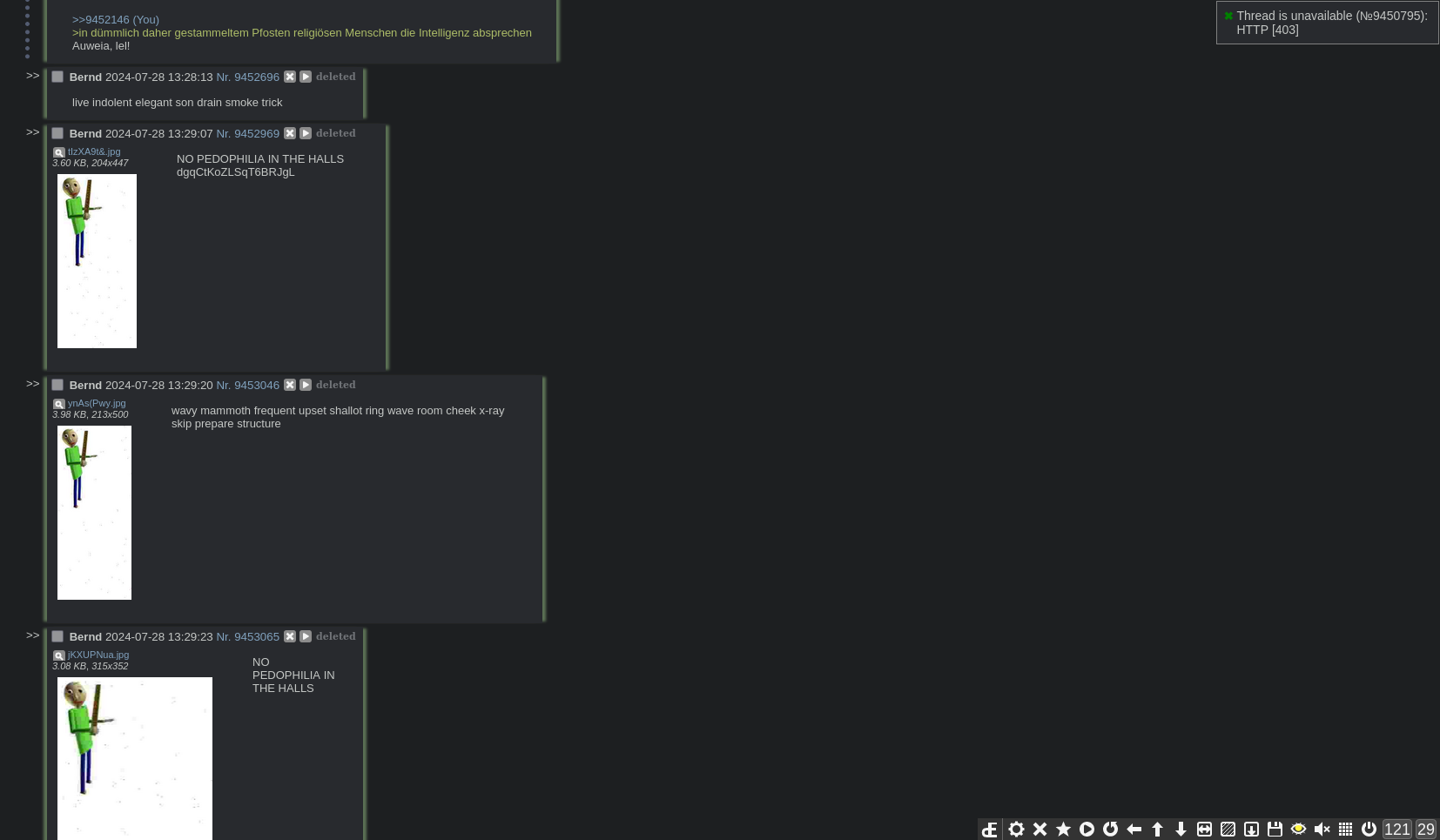
Task: Click the reply arrow icon on post 9452696
Action: pyautogui.click(x=306, y=77)
